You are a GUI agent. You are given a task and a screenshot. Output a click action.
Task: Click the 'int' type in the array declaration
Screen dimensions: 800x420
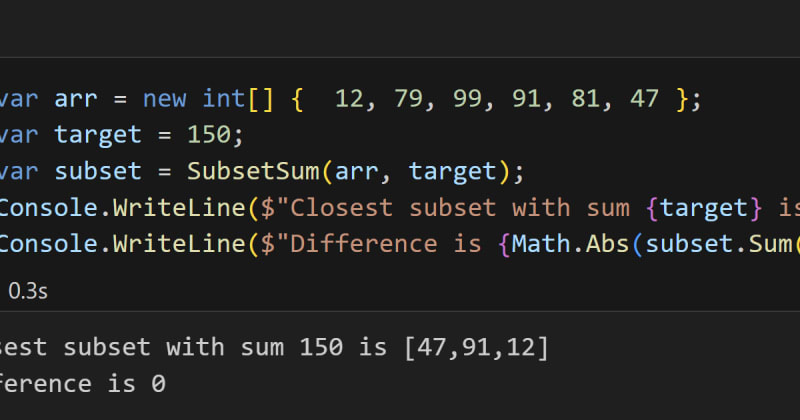223,98
